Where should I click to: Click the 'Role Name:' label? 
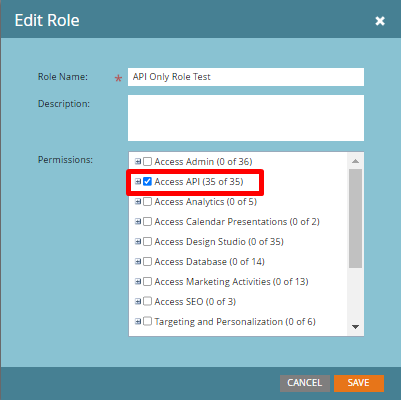tap(63, 77)
